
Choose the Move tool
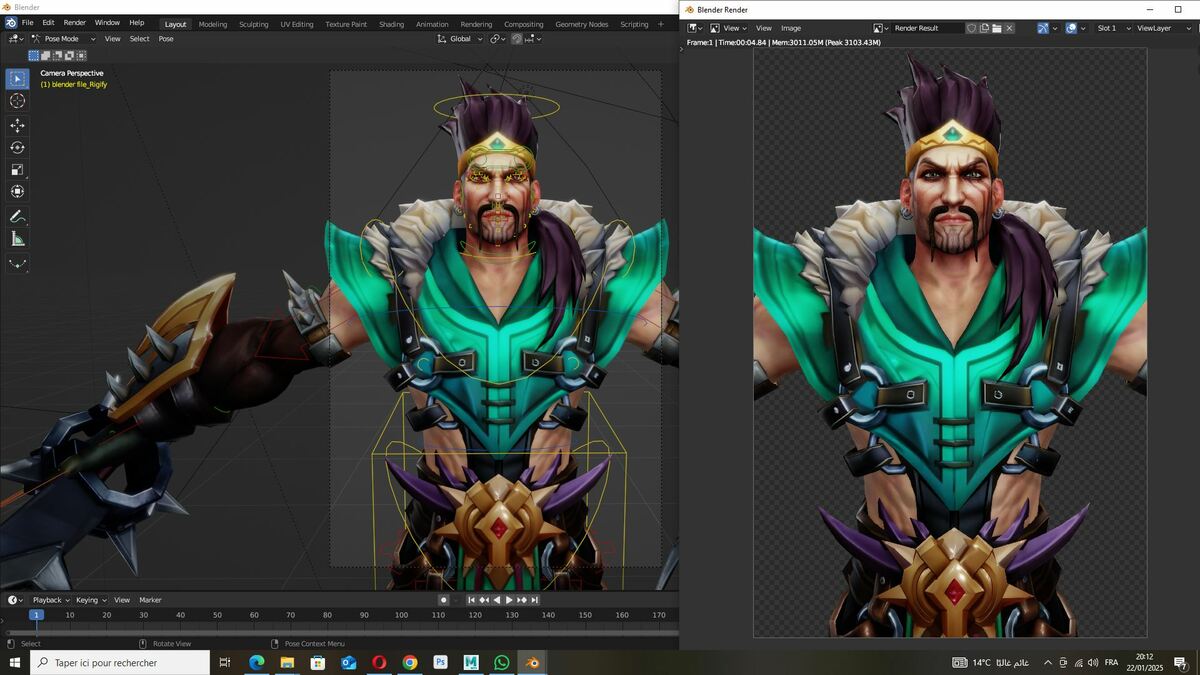point(18,125)
